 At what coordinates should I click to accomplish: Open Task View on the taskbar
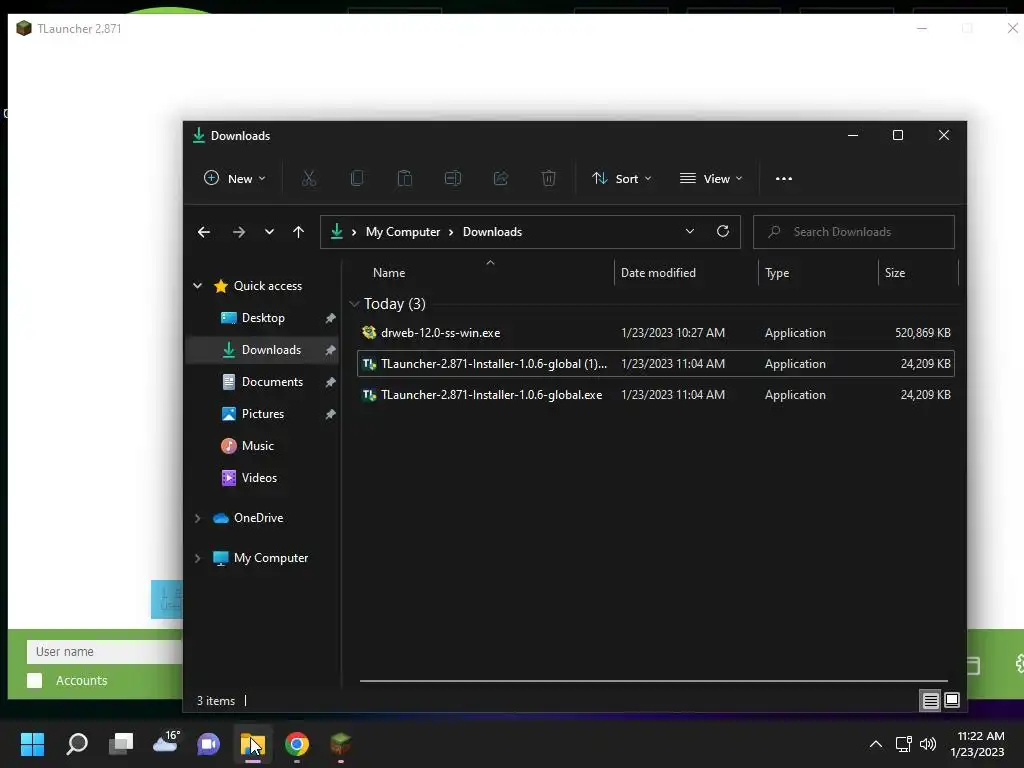121,744
